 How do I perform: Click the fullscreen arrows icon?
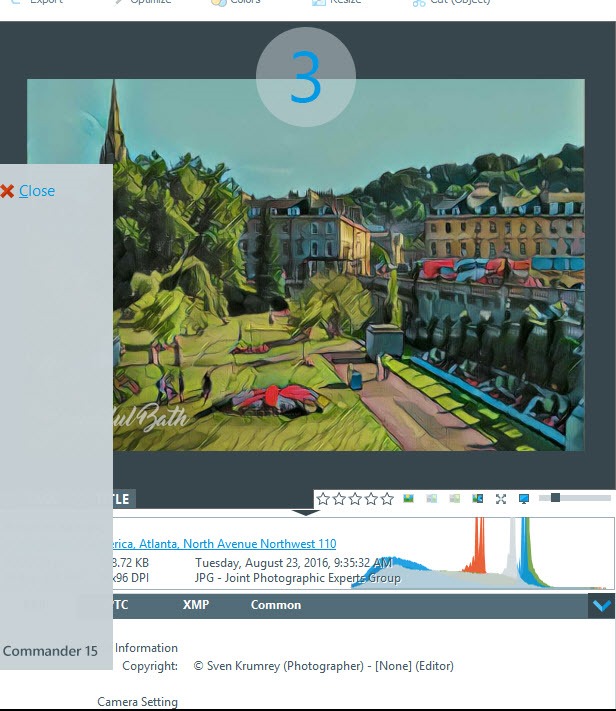click(501, 499)
